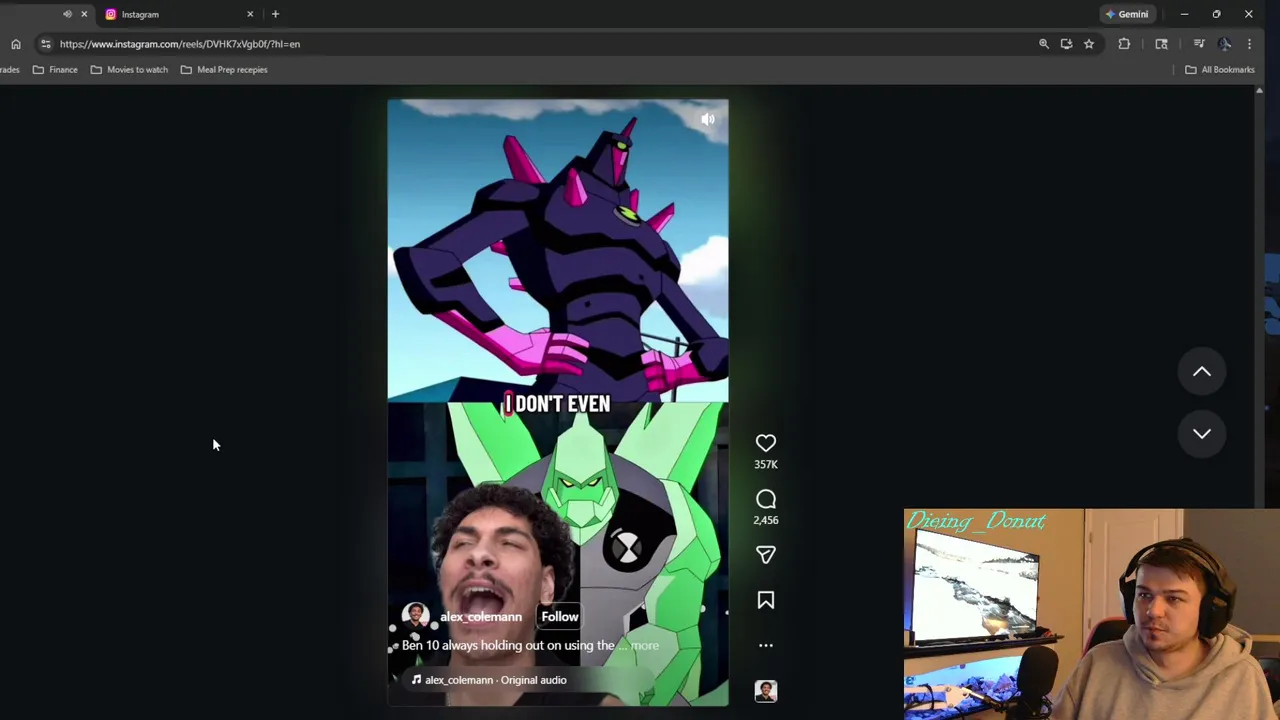Screen dimensions: 1280x720
Task: Open the Meal Prep recepies bookmarks folder
Action: (223, 70)
